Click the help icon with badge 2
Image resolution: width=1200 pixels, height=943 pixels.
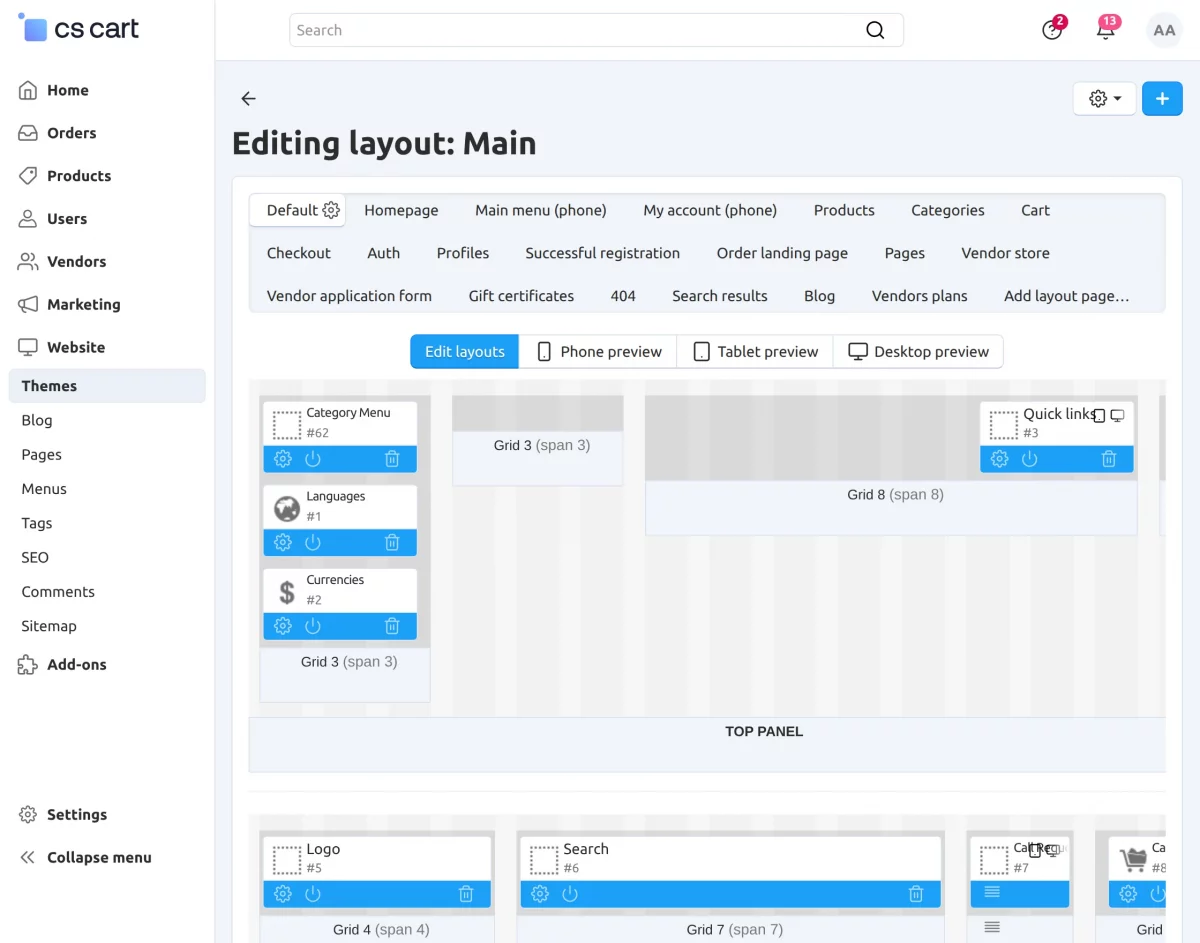(1052, 30)
